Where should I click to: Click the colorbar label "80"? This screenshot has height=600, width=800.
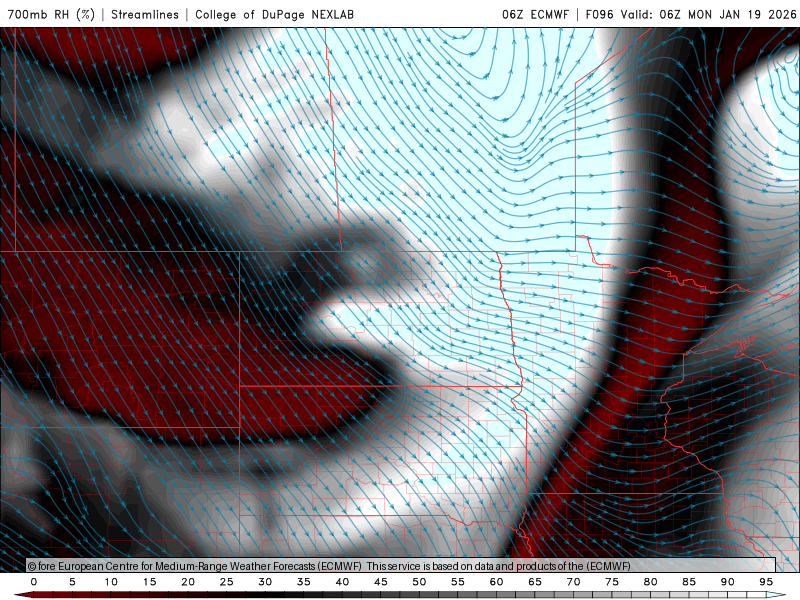click(651, 582)
